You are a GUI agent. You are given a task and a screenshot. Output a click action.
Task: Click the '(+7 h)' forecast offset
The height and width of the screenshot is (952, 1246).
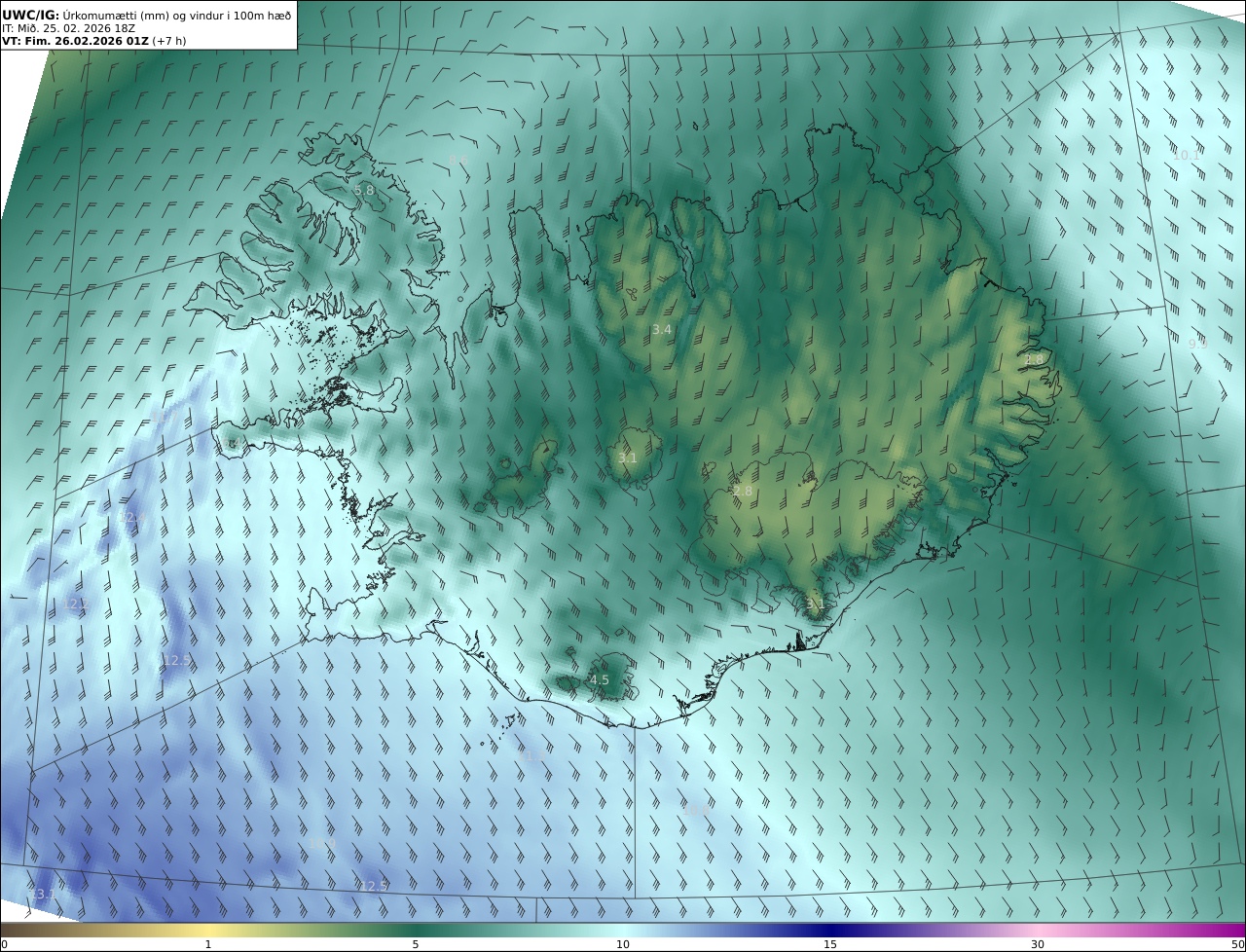coord(169,41)
